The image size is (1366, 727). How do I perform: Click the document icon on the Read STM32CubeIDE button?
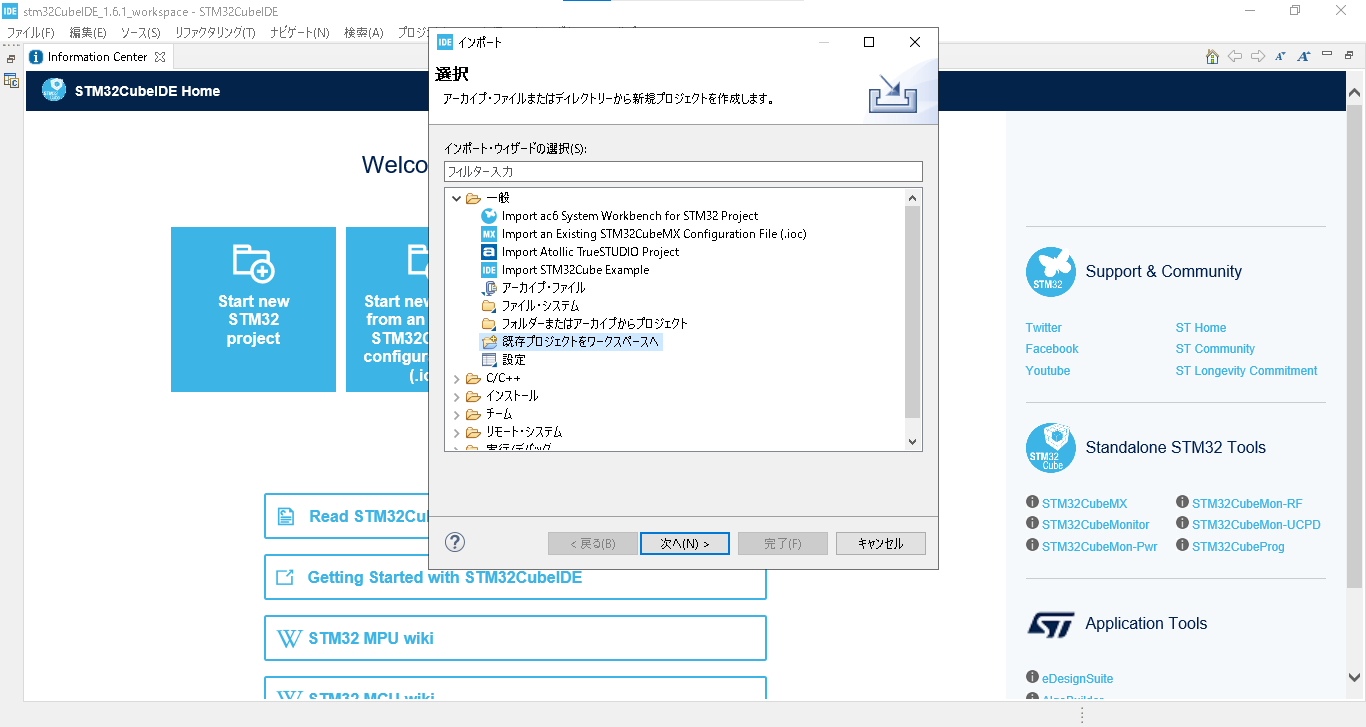pyautogui.click(x=286, y=516)
